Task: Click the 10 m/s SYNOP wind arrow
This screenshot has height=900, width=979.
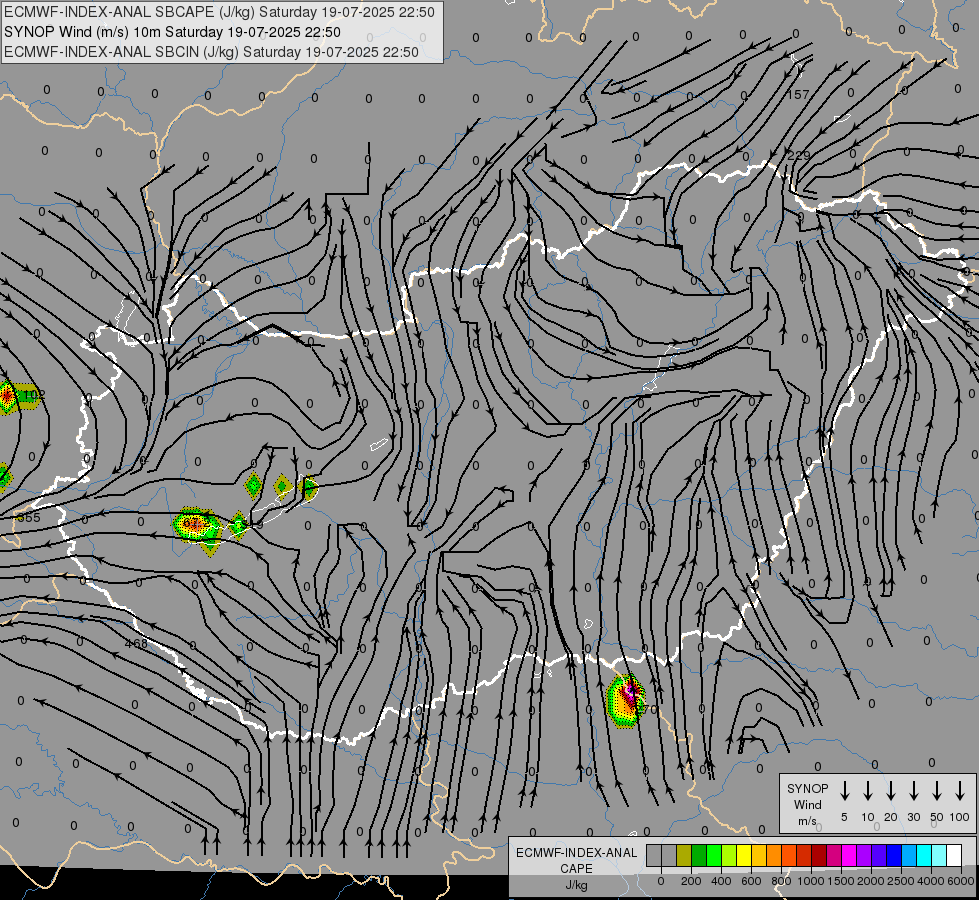Action: pos(867,791)
